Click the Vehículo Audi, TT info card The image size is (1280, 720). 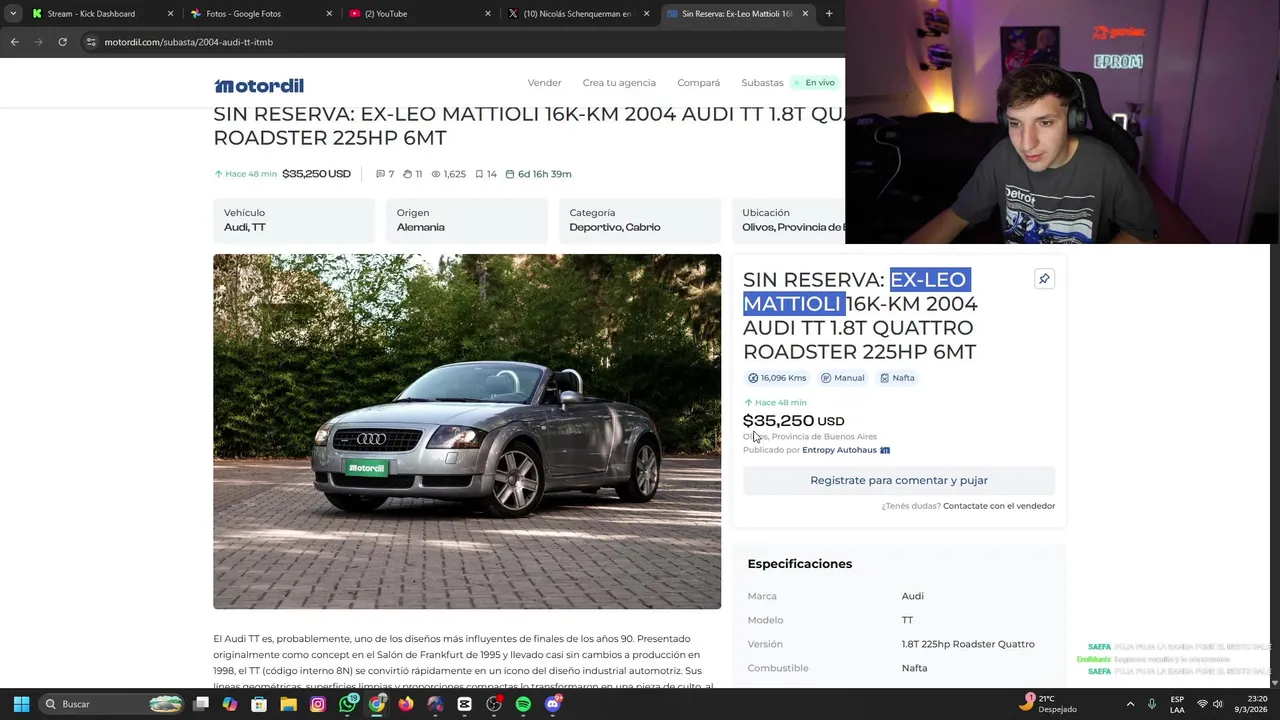click(x=294, y=220)
